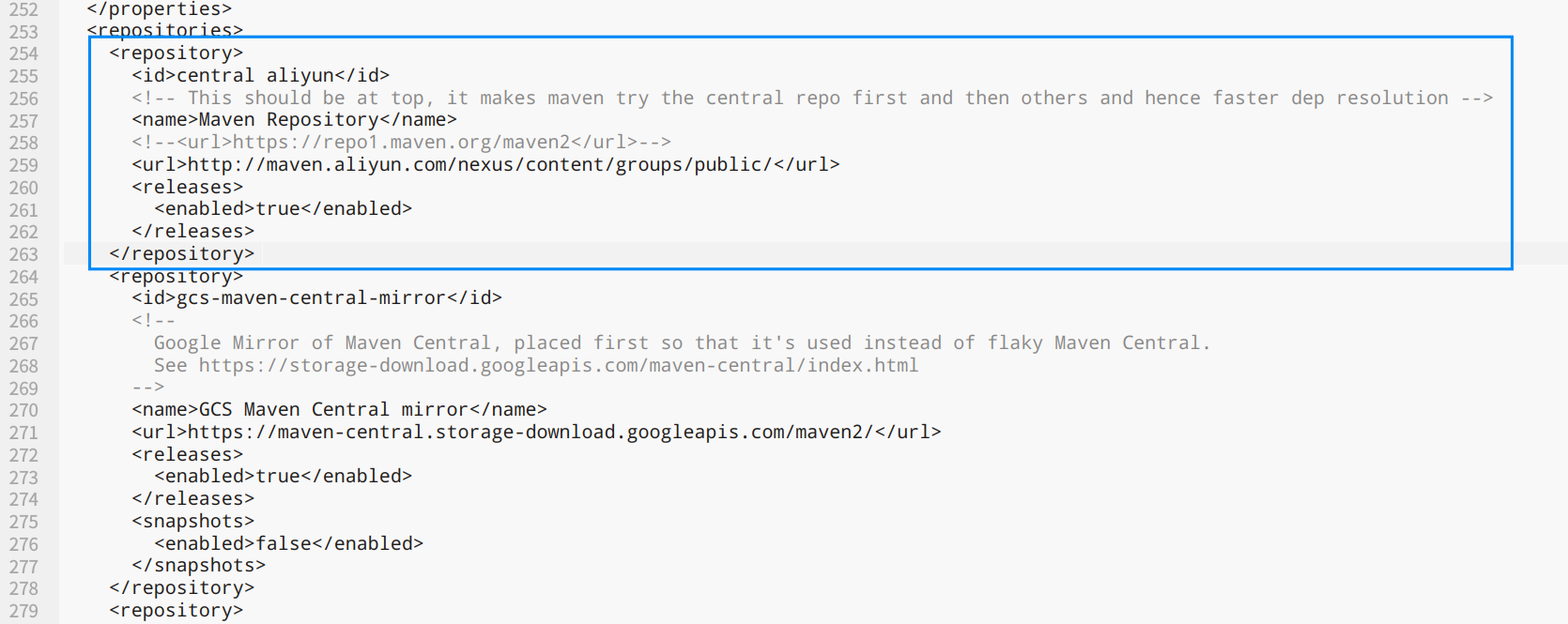
Task: Place cursor on the gcs-maven-central-mirror id
Action: click(311, 298)
